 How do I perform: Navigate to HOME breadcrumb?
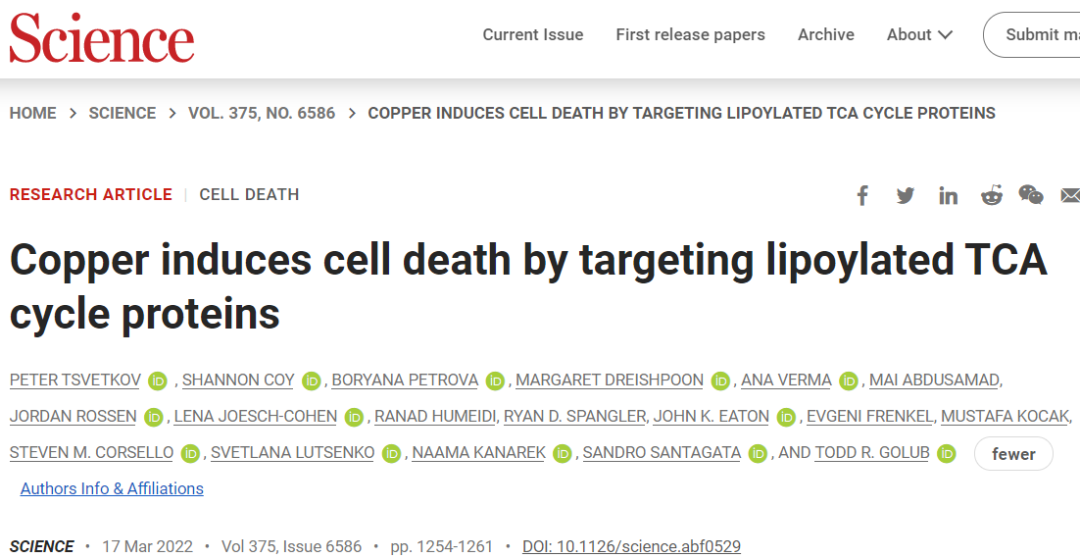click(x=33, y=113)
